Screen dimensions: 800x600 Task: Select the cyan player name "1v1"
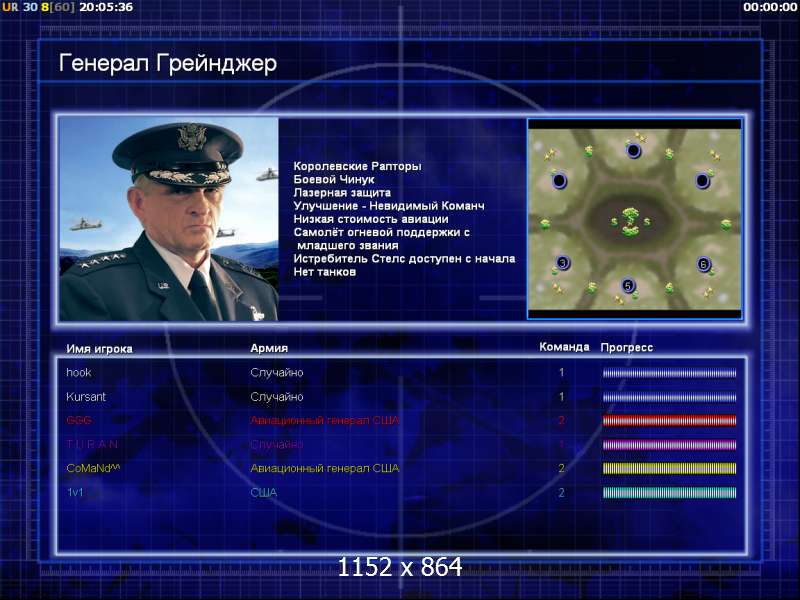(75, 492)
